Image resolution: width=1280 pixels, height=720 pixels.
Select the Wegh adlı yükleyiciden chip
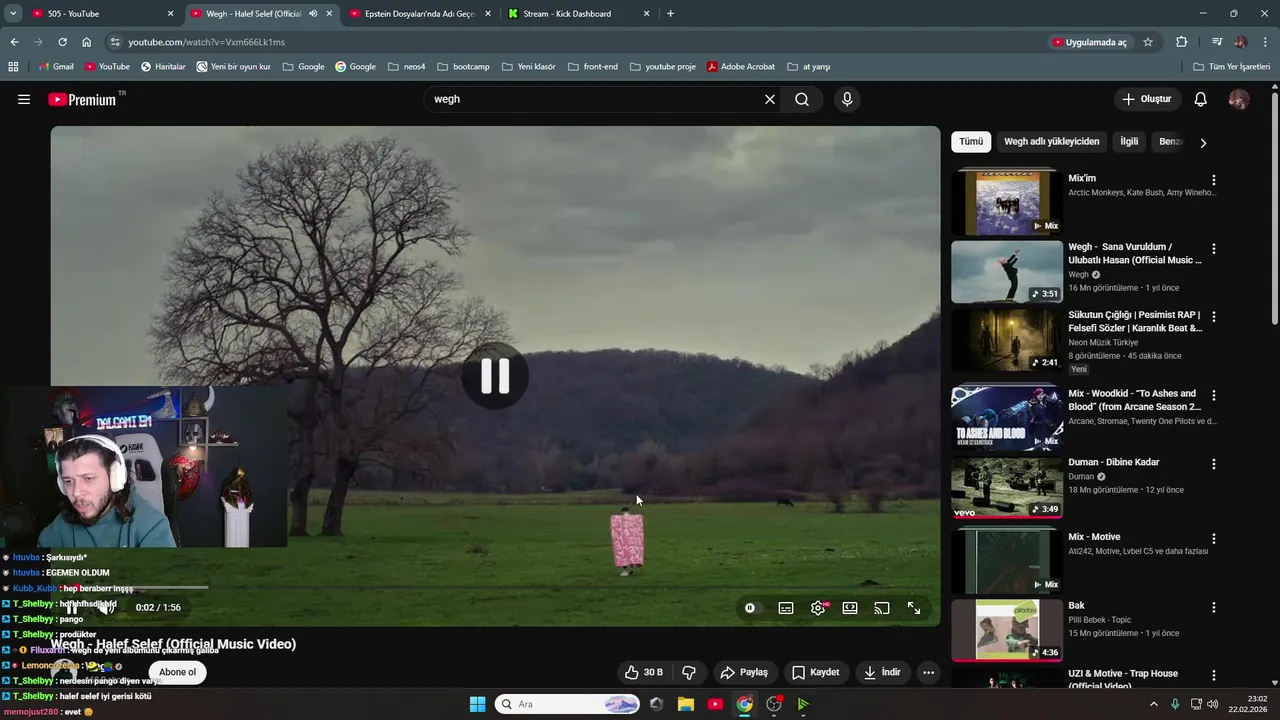1051,142
